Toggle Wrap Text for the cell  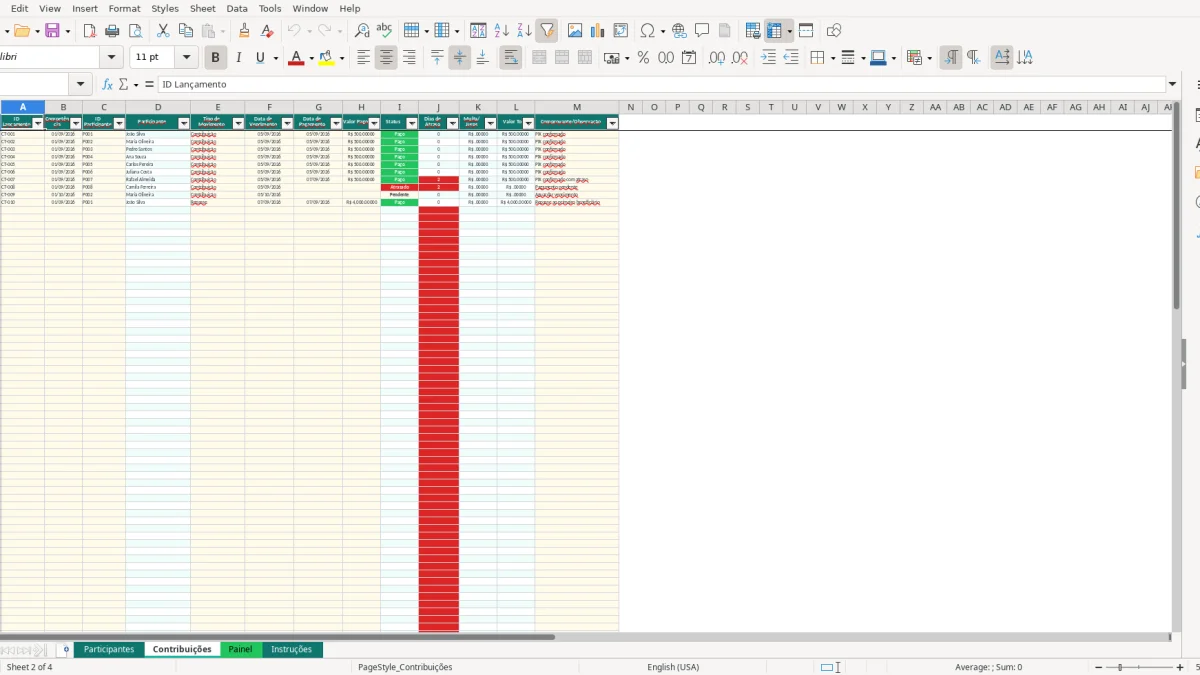tap(511, 58)
